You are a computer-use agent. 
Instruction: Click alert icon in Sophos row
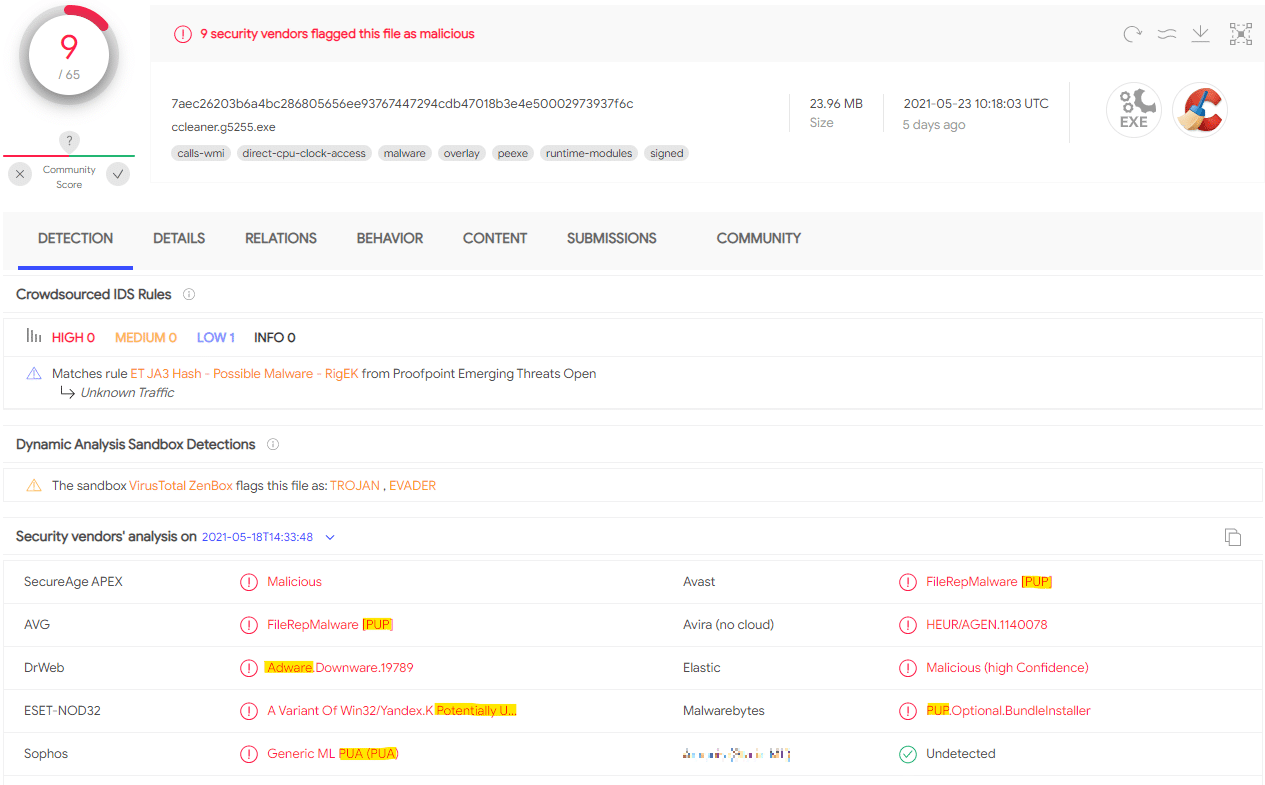249,754
